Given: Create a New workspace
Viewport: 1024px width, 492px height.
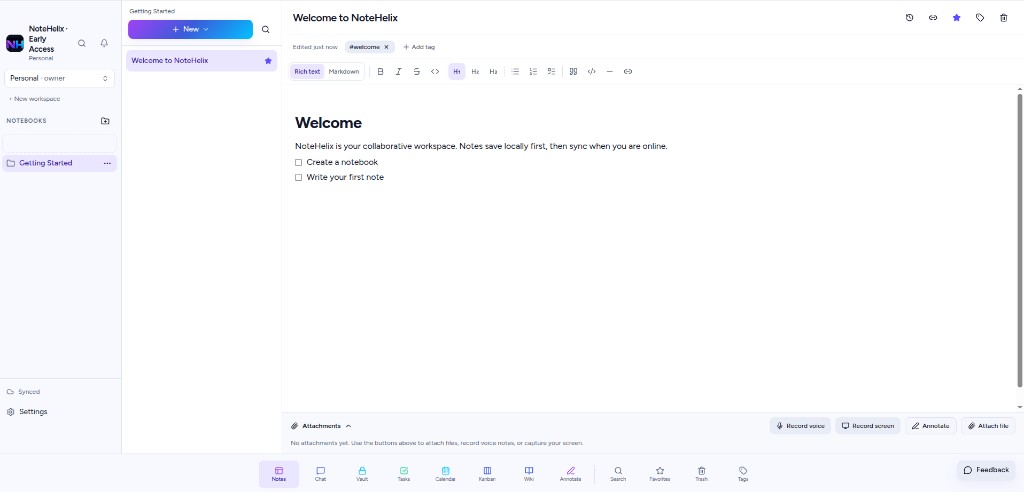Looking at the screenshot, I should point(34,99).
